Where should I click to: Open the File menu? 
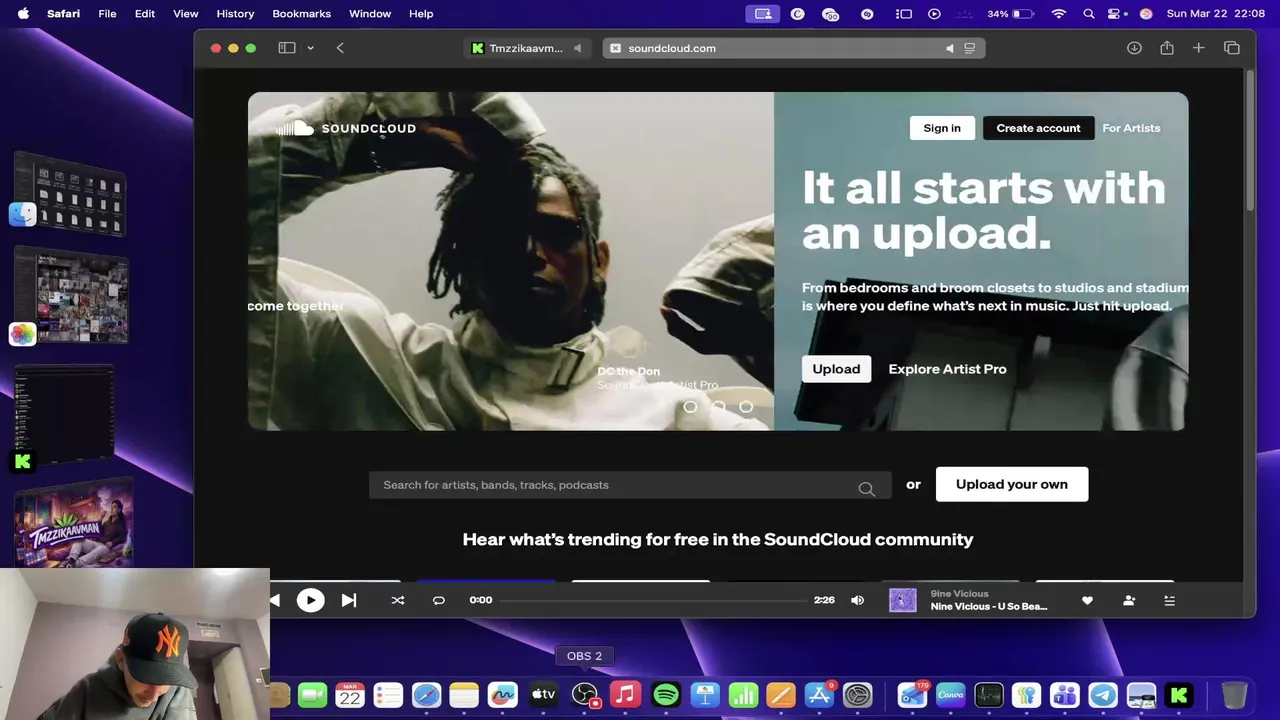(x=107, y=14)
